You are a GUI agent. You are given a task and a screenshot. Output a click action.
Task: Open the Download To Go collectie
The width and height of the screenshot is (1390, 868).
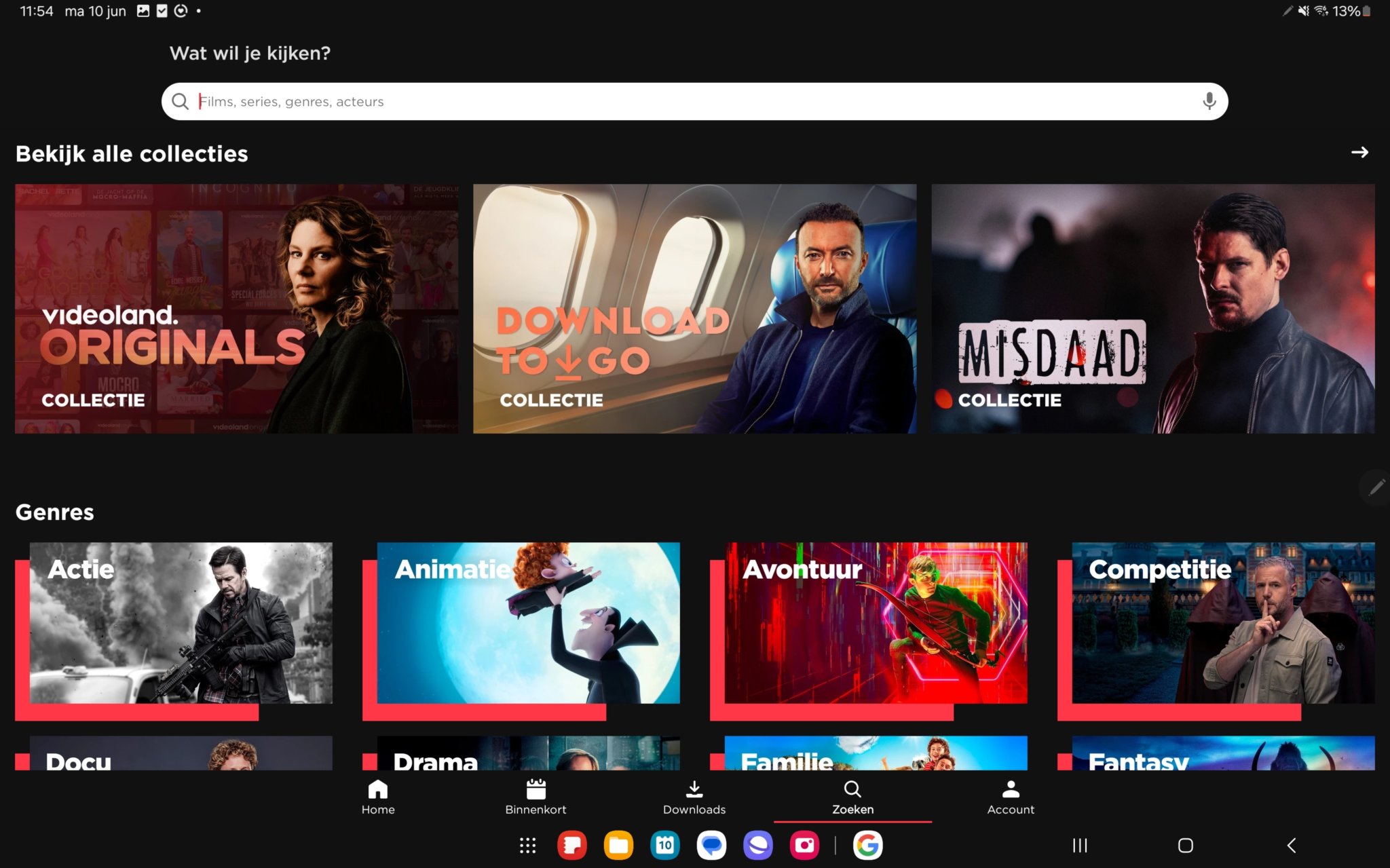[x=694, y=309]
